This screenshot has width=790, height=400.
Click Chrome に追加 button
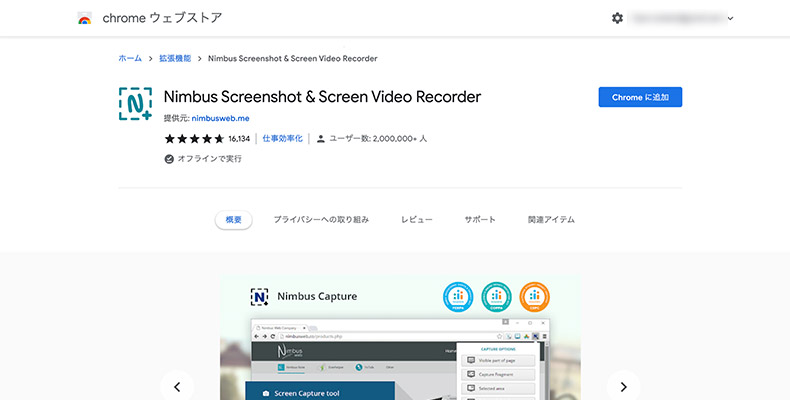point(640,97)
